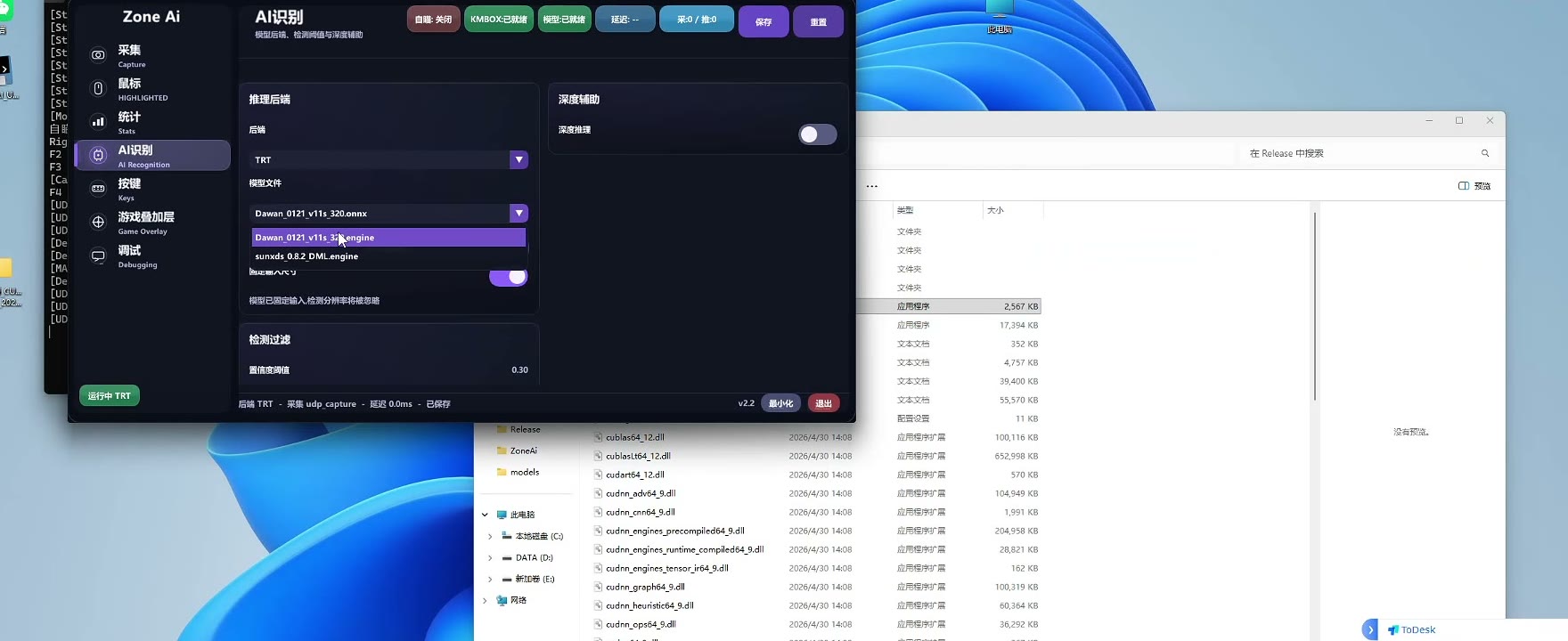Open the Debugging chat-bubble icon
The image size is (1568, 641).
98,256
